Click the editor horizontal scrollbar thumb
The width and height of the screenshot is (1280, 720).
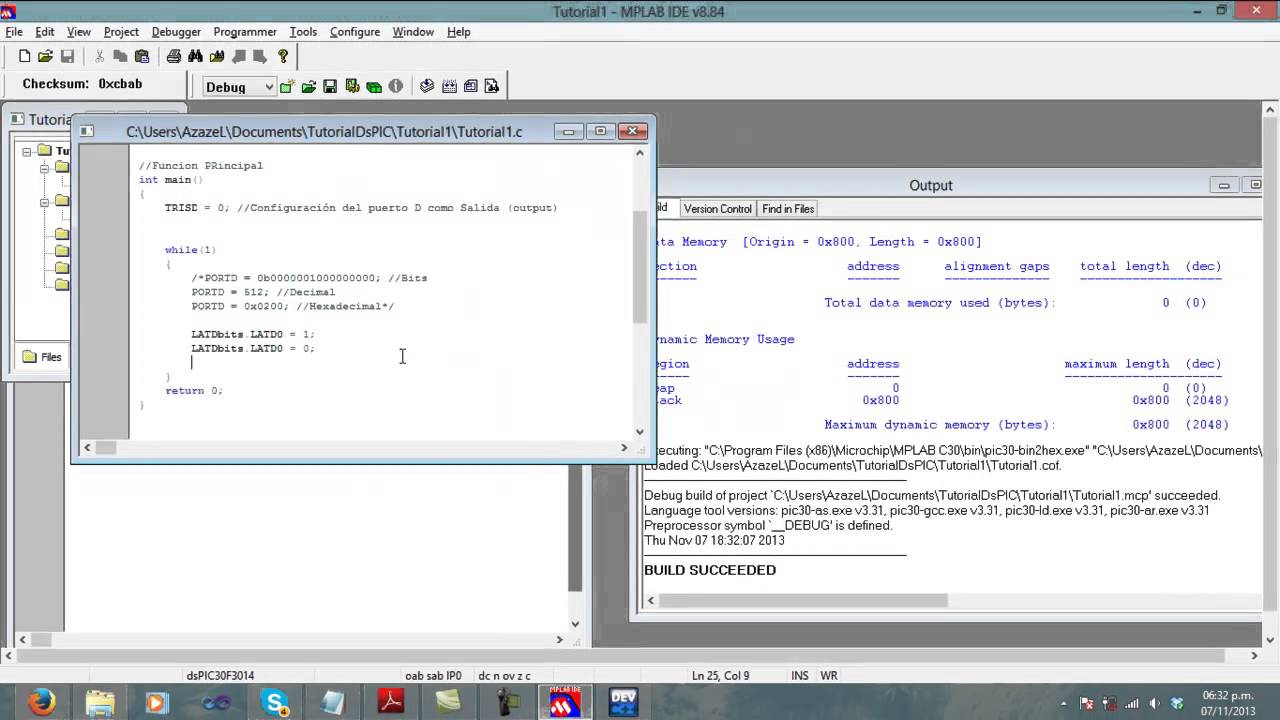(105, 448)
